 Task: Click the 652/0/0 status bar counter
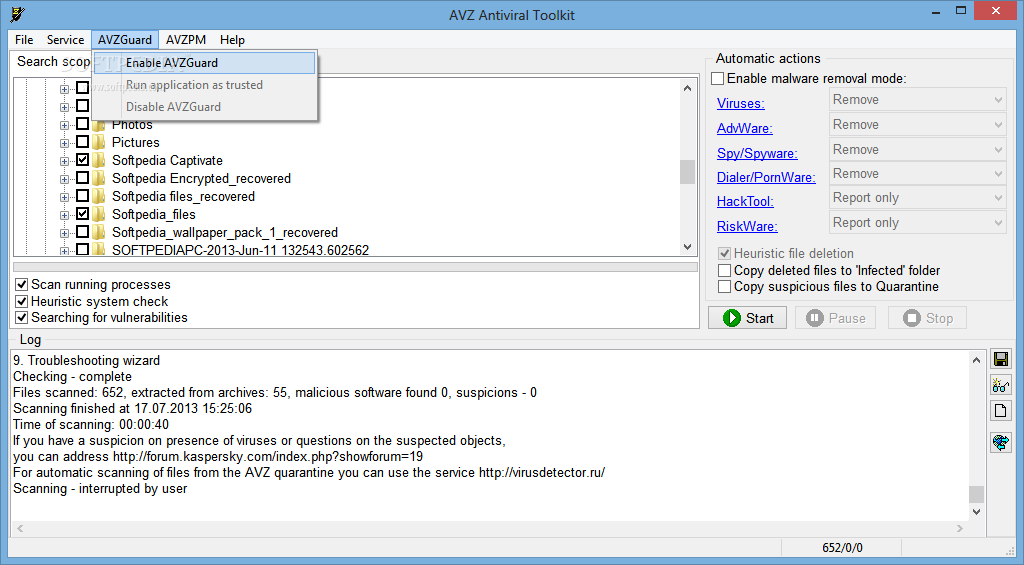[x=842, y=547]
